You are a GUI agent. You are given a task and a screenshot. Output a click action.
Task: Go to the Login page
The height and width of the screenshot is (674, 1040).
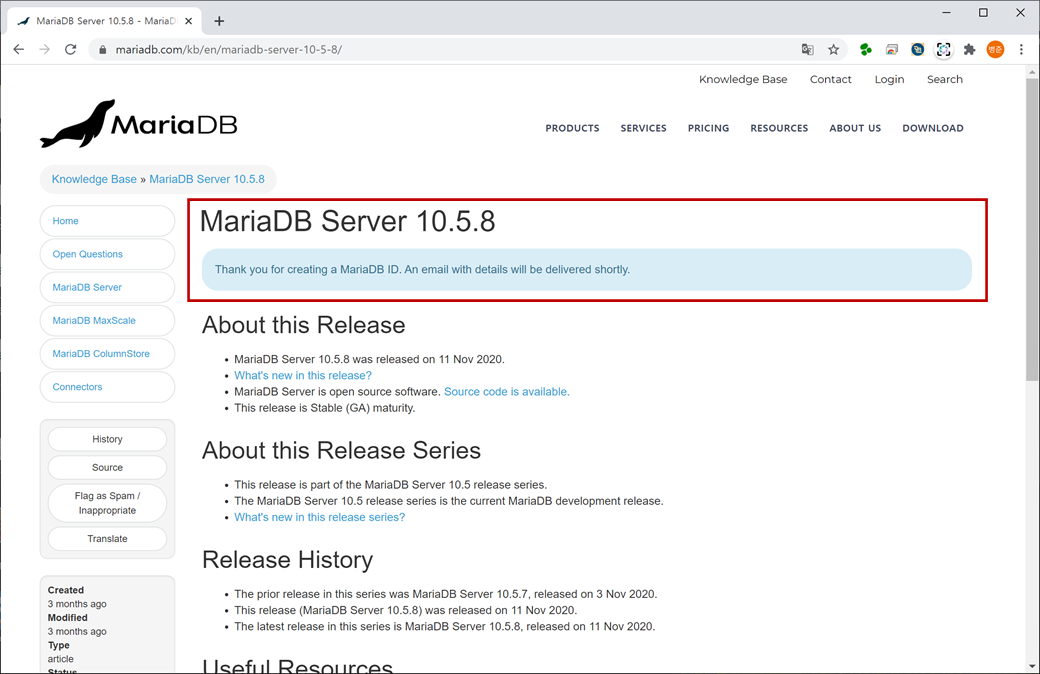click(x=889, y=79)
